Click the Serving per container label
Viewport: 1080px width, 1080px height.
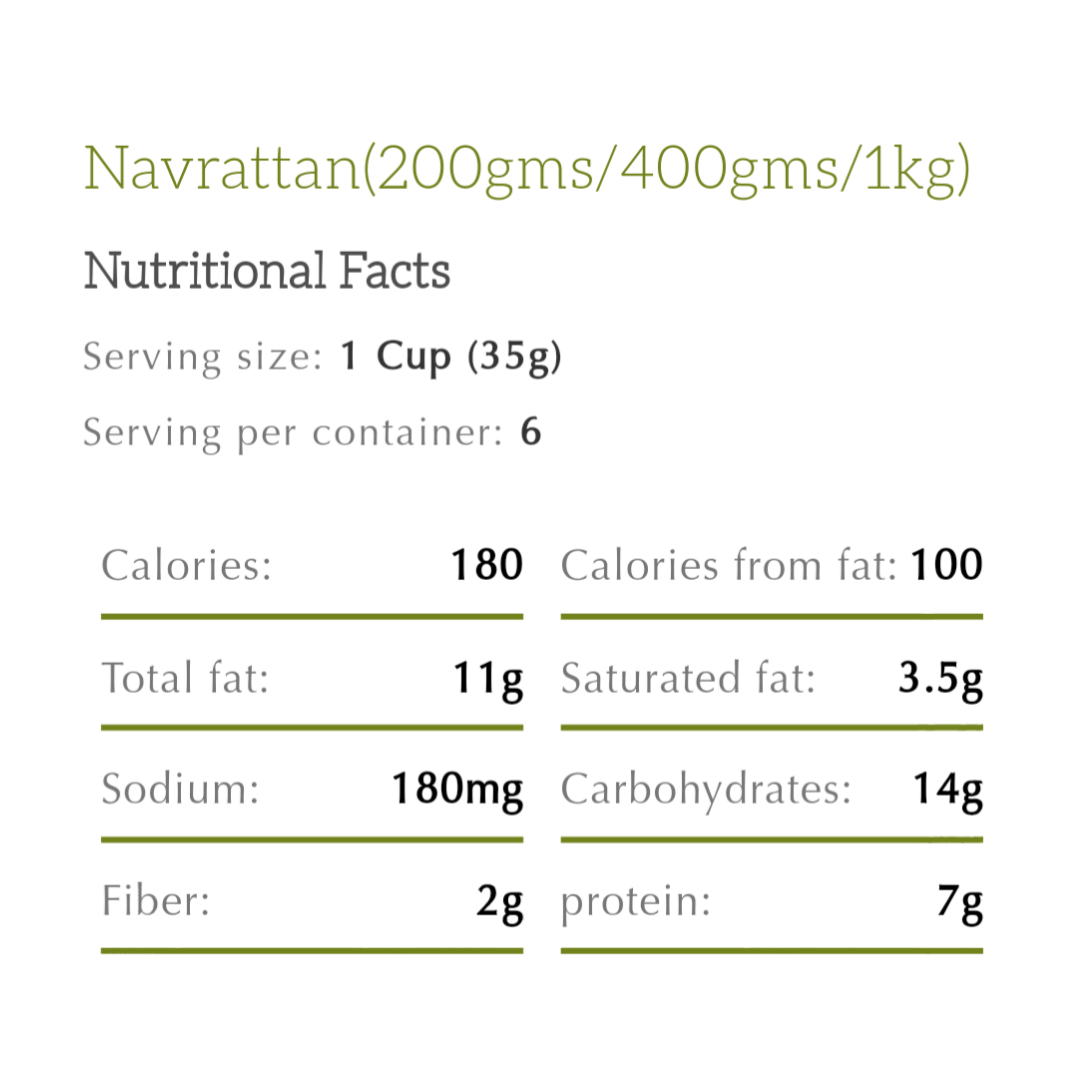click(x=292, y=433)
